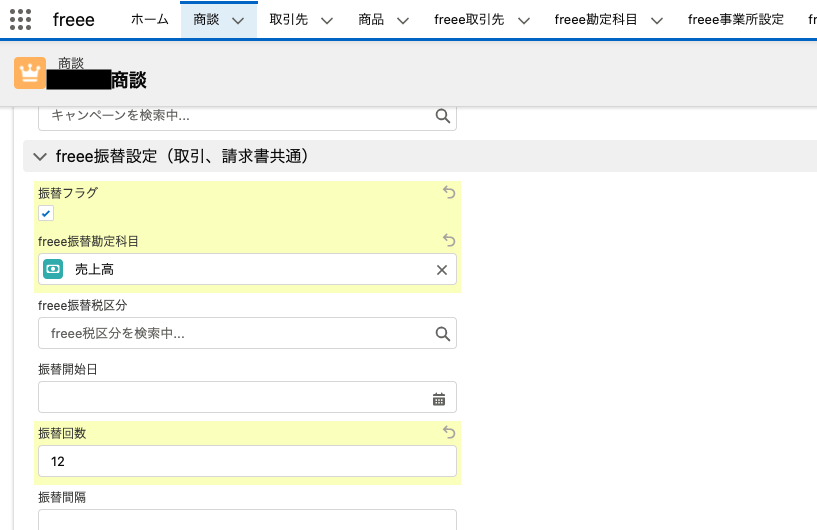Select the freee取引先 navigation tab
The image size is (817, 530).
click(x=469, y=19)
